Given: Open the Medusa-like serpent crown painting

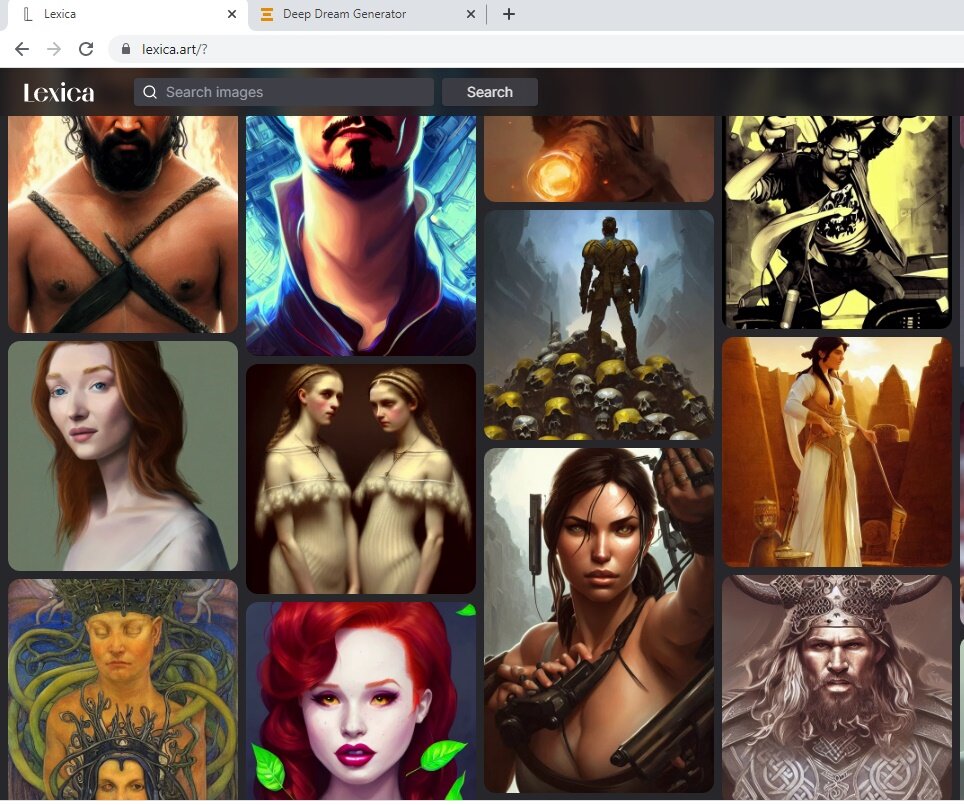Looking at the screenshot, I should [x=123, y=689].
